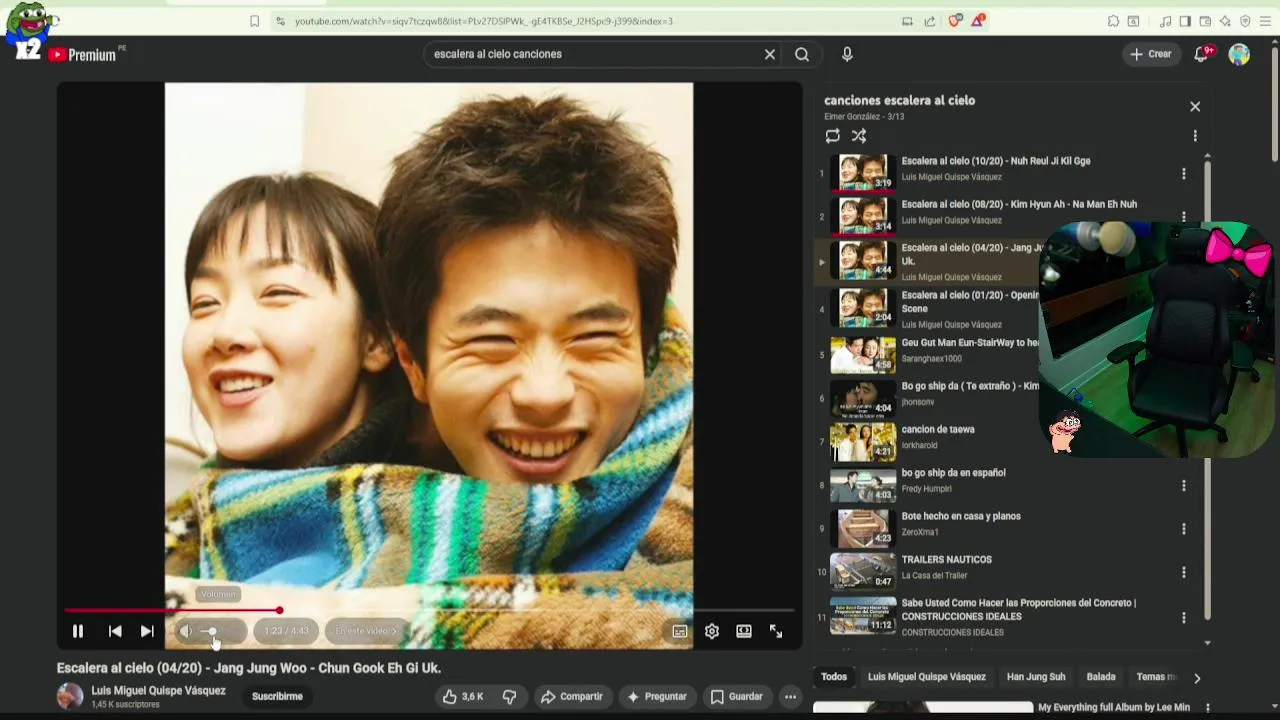Clear the search box text
This screenshot has width=1280, height=720.
point(770,54)
